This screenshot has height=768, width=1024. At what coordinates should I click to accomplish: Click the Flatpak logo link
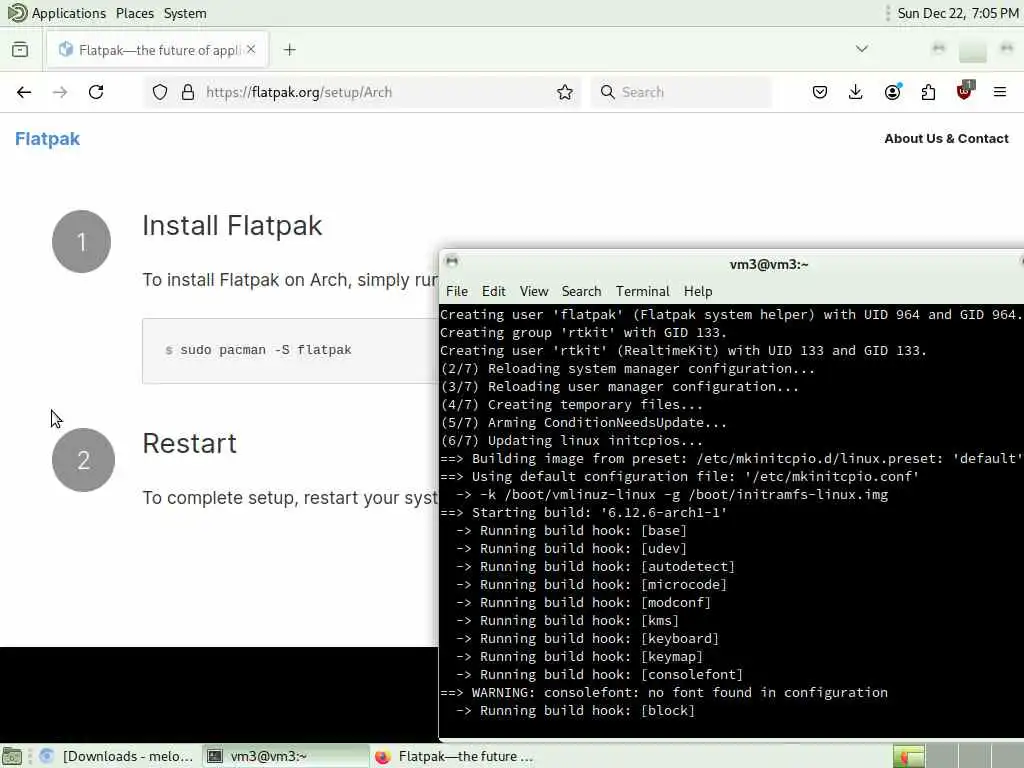coord(48,138)
